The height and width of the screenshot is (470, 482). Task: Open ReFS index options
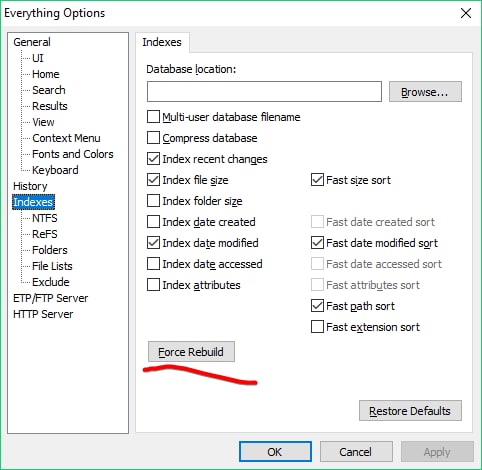pyautogui.click(x=45, y=234)
